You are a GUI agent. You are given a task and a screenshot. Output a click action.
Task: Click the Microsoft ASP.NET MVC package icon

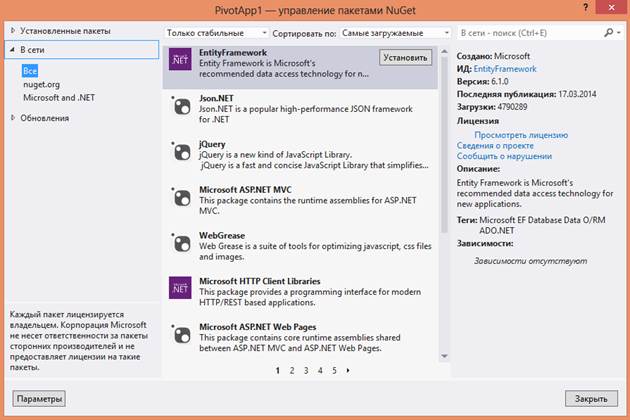point(181,198)
